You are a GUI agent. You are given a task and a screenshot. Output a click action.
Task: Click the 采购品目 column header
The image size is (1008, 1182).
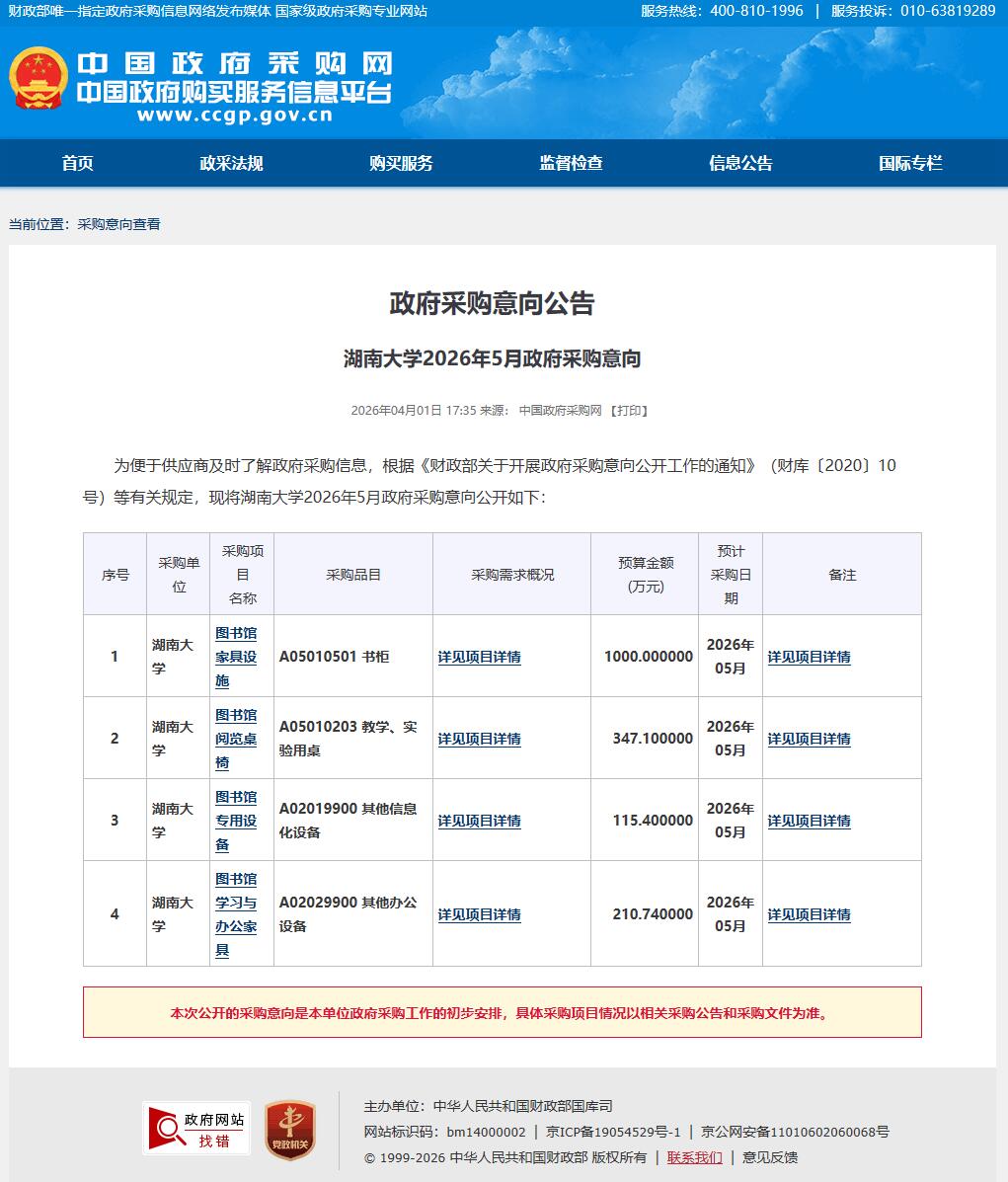pos(352,575)
